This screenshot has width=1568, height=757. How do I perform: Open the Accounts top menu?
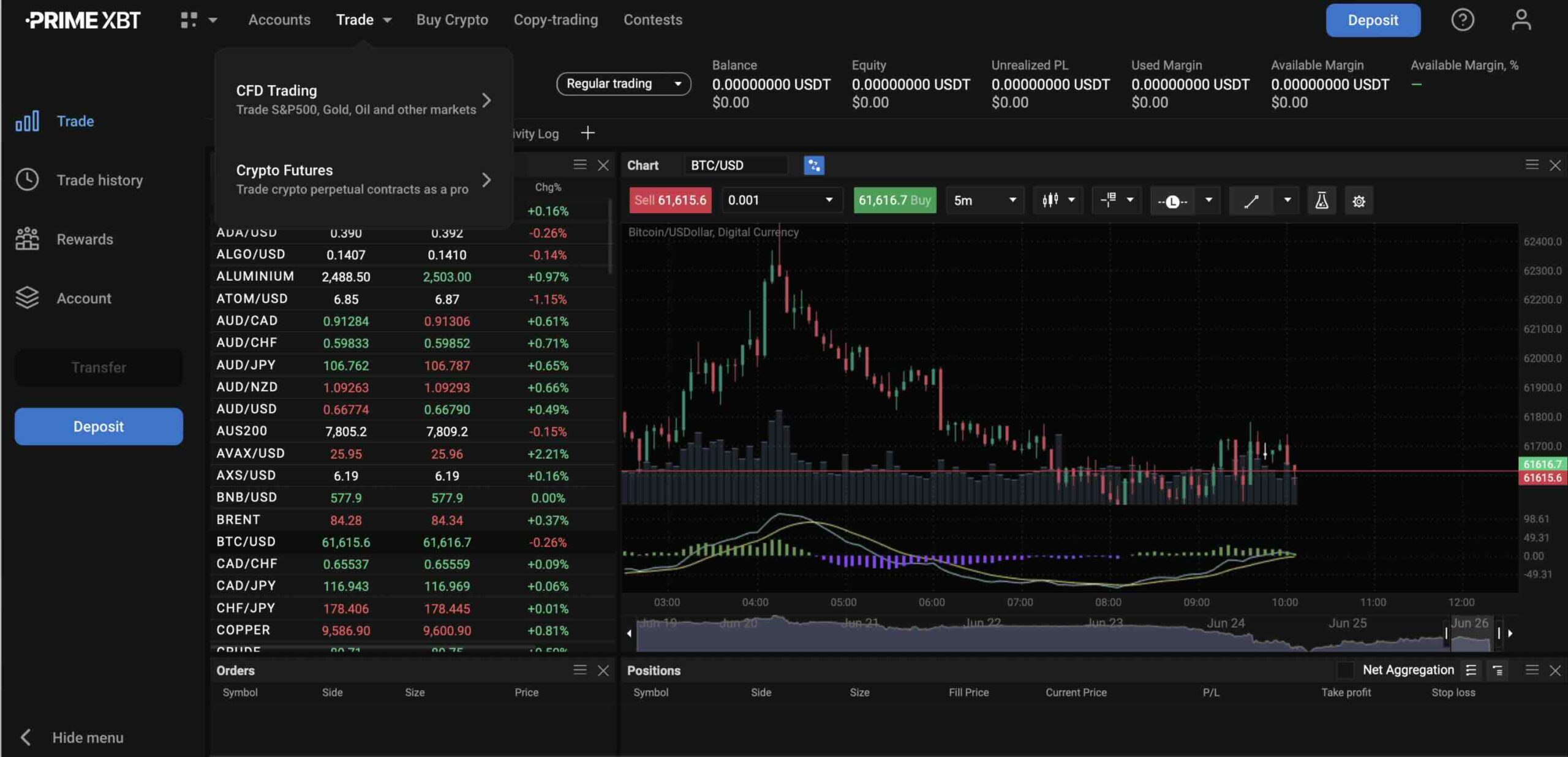[279, 20]
